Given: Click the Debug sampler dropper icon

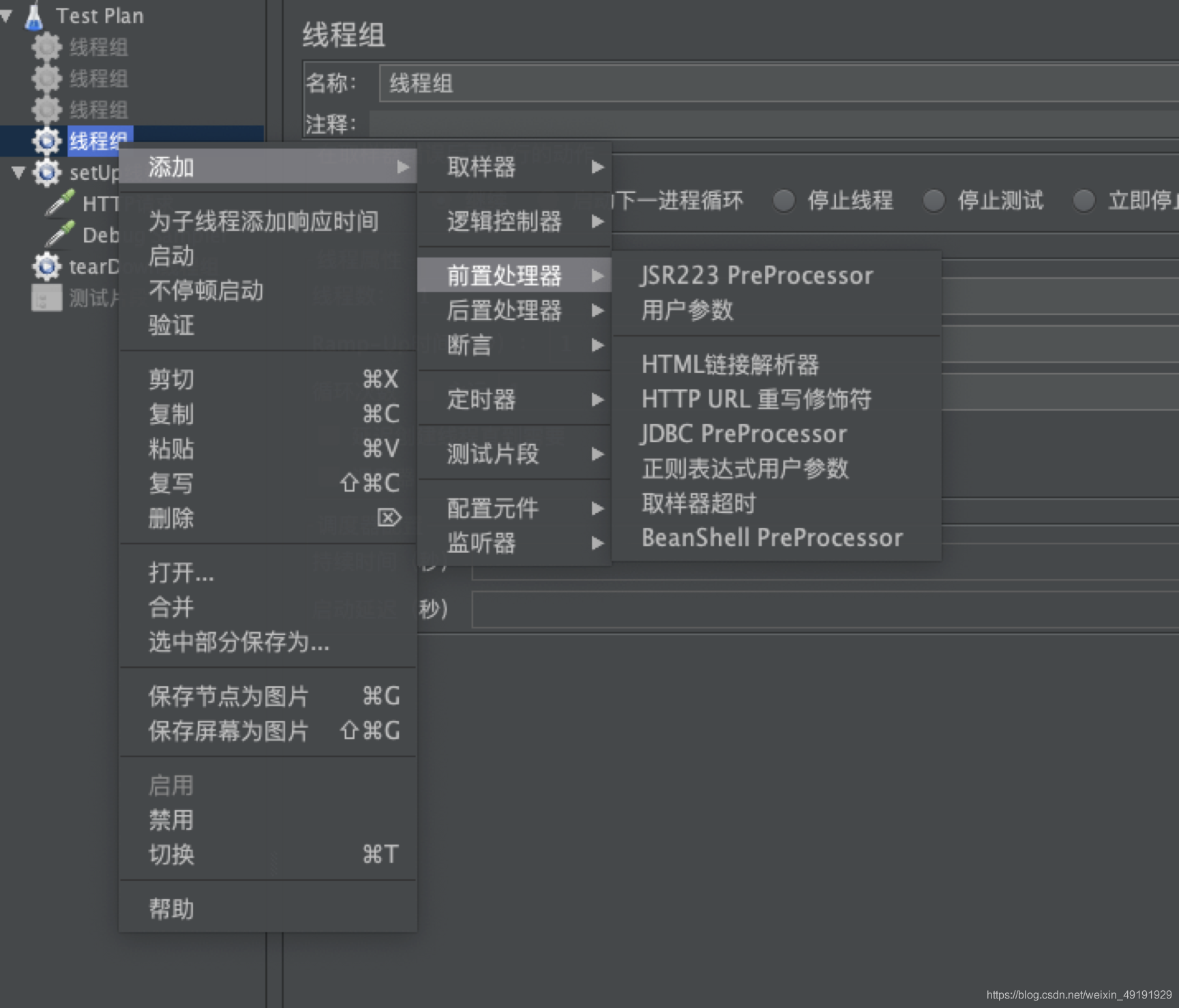Looking at the screenshot, I should 59,235.
